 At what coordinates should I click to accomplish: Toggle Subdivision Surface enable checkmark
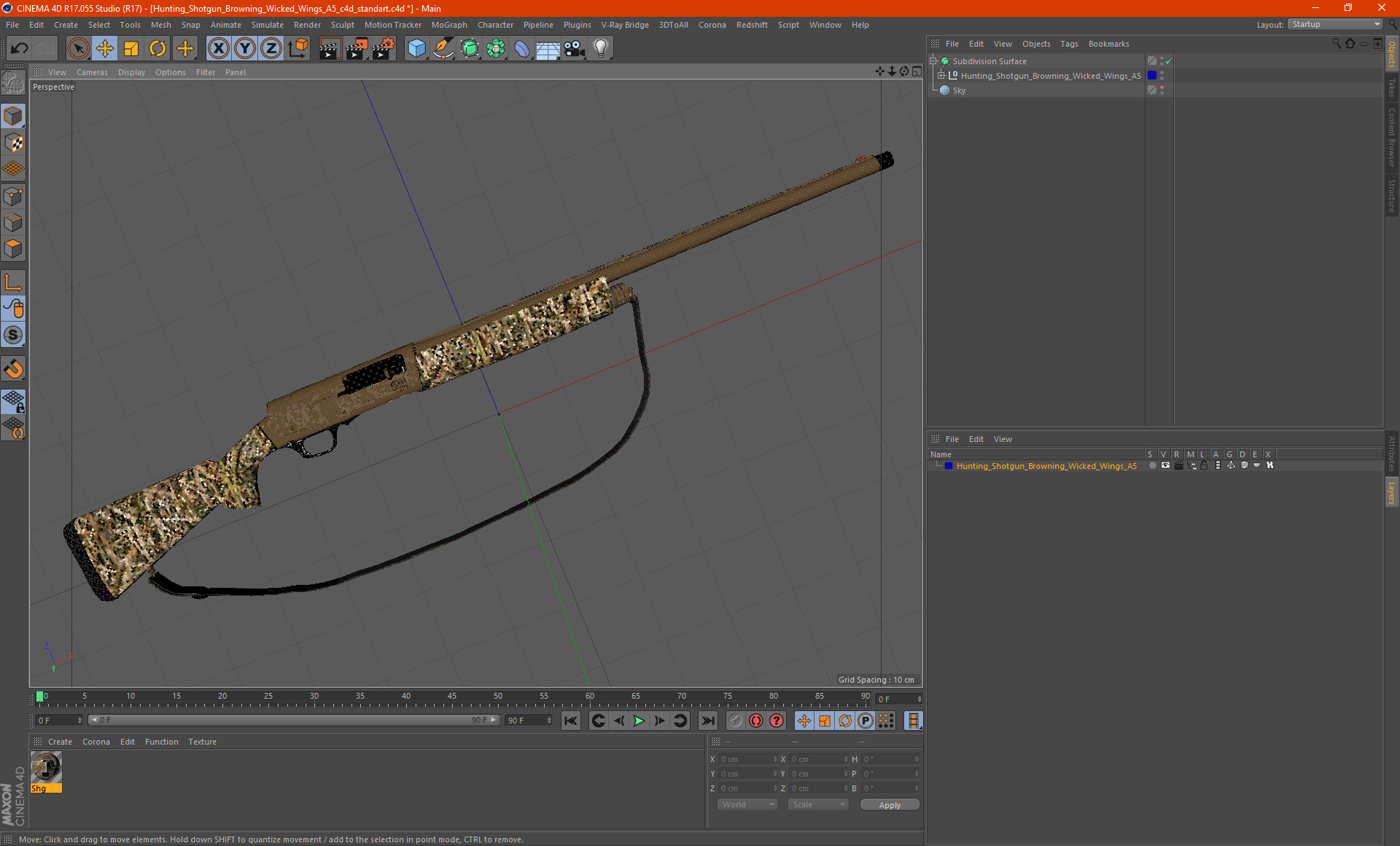(x=1169, y=61)
